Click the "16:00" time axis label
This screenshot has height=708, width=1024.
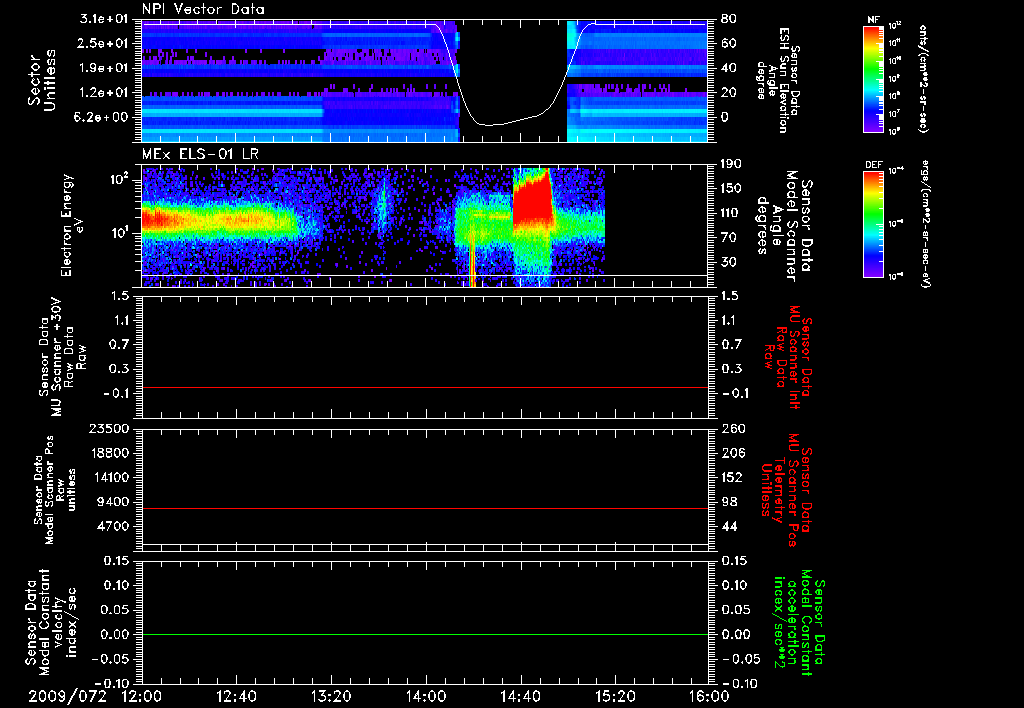coord(709,696)
